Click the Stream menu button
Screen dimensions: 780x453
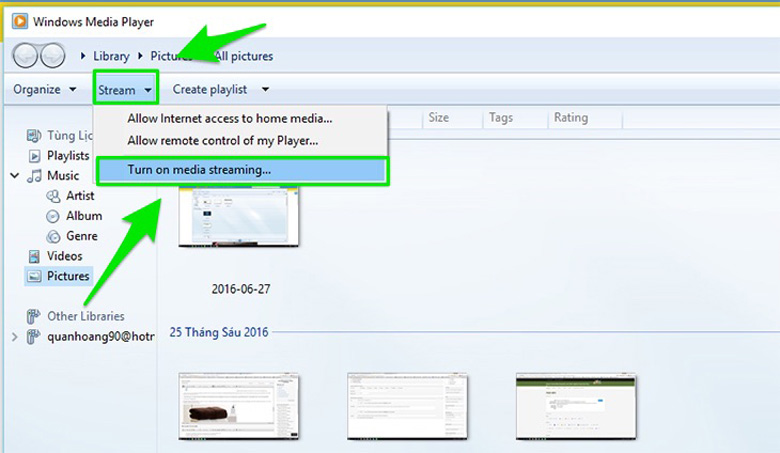125,90
